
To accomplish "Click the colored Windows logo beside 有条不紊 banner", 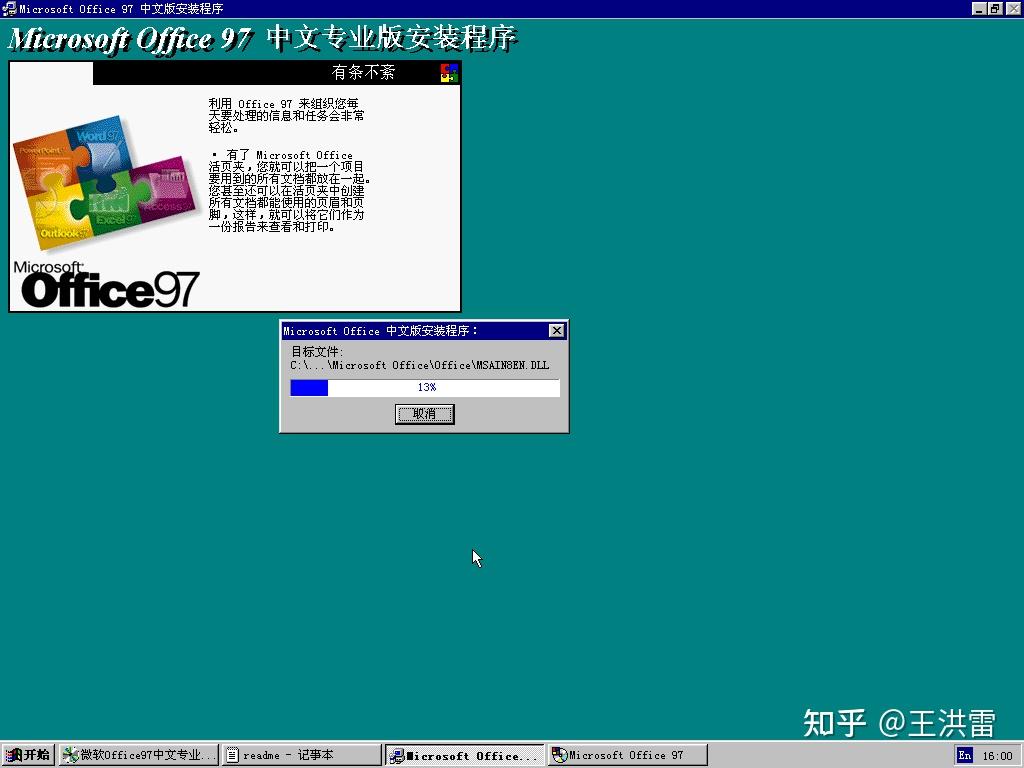I will pyautogui.click(x=450, y=72).
